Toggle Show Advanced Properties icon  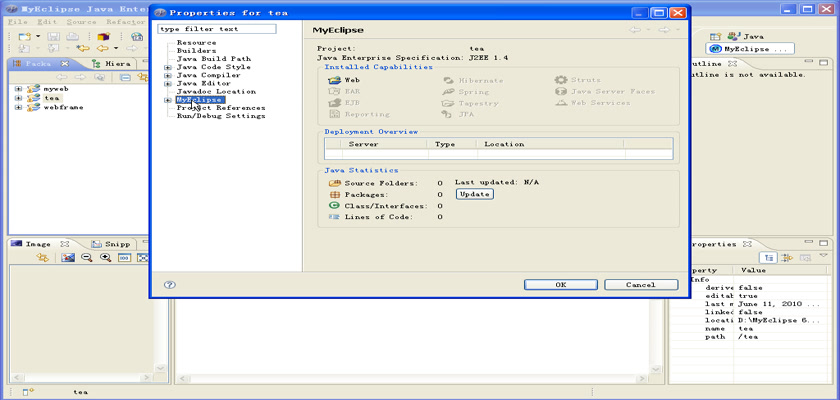tap(787, 258)
